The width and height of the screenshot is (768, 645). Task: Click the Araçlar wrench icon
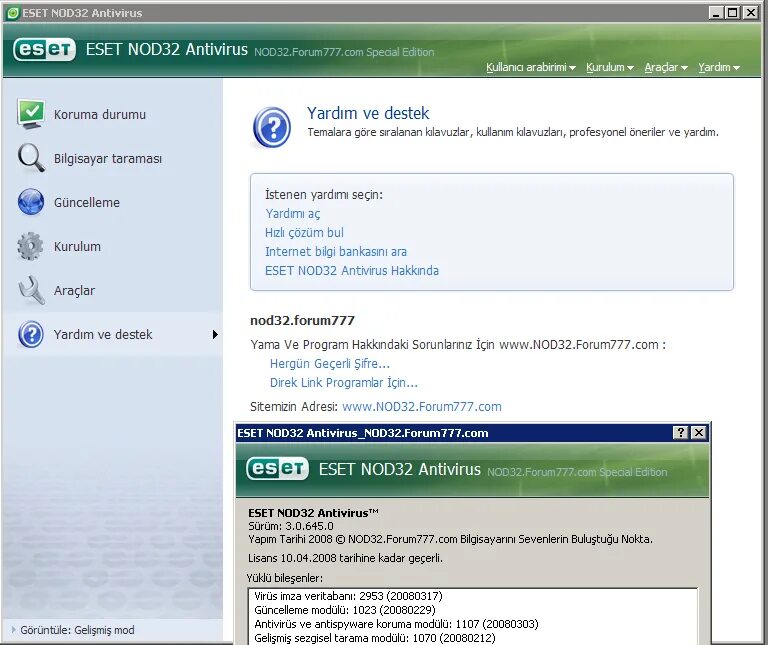tap(31, 290)
